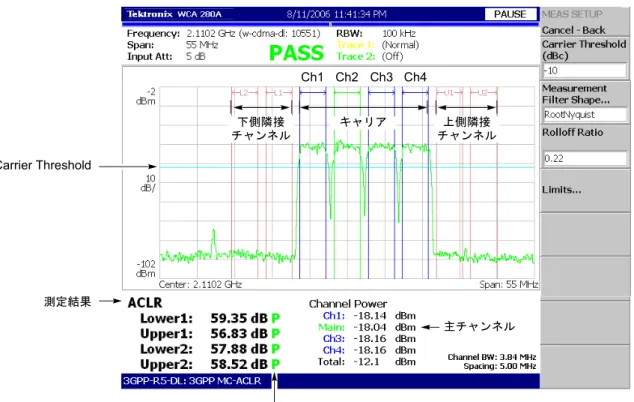This screenshot has height=402, width=634.
Task: Click the Span: 55 MHz graph label
Action: pos(509,285)
